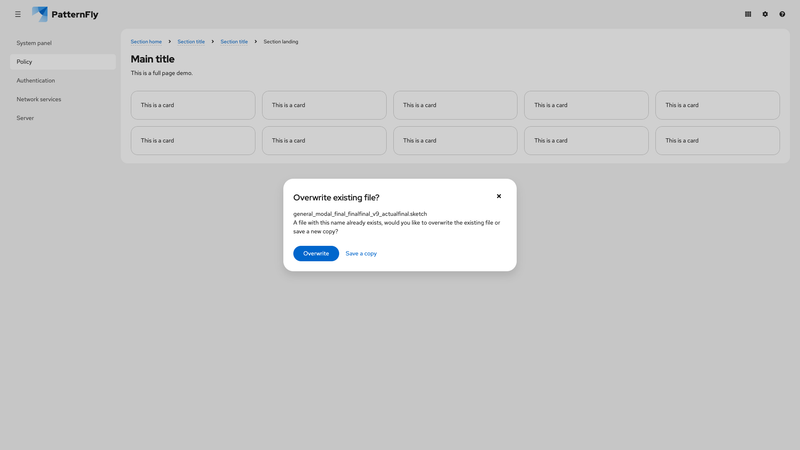
Task: Click Section home breadcrumb link
Action: pos(146,42)
